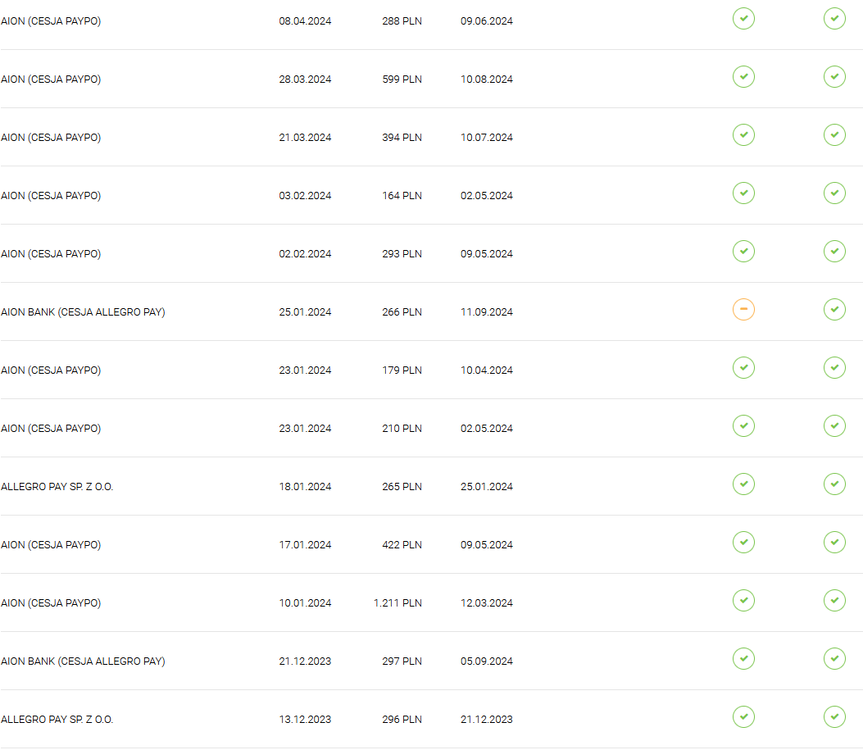The image size is (863, 750).
Task: Click the amount "422 PLN"
Action: click(402, 545)
